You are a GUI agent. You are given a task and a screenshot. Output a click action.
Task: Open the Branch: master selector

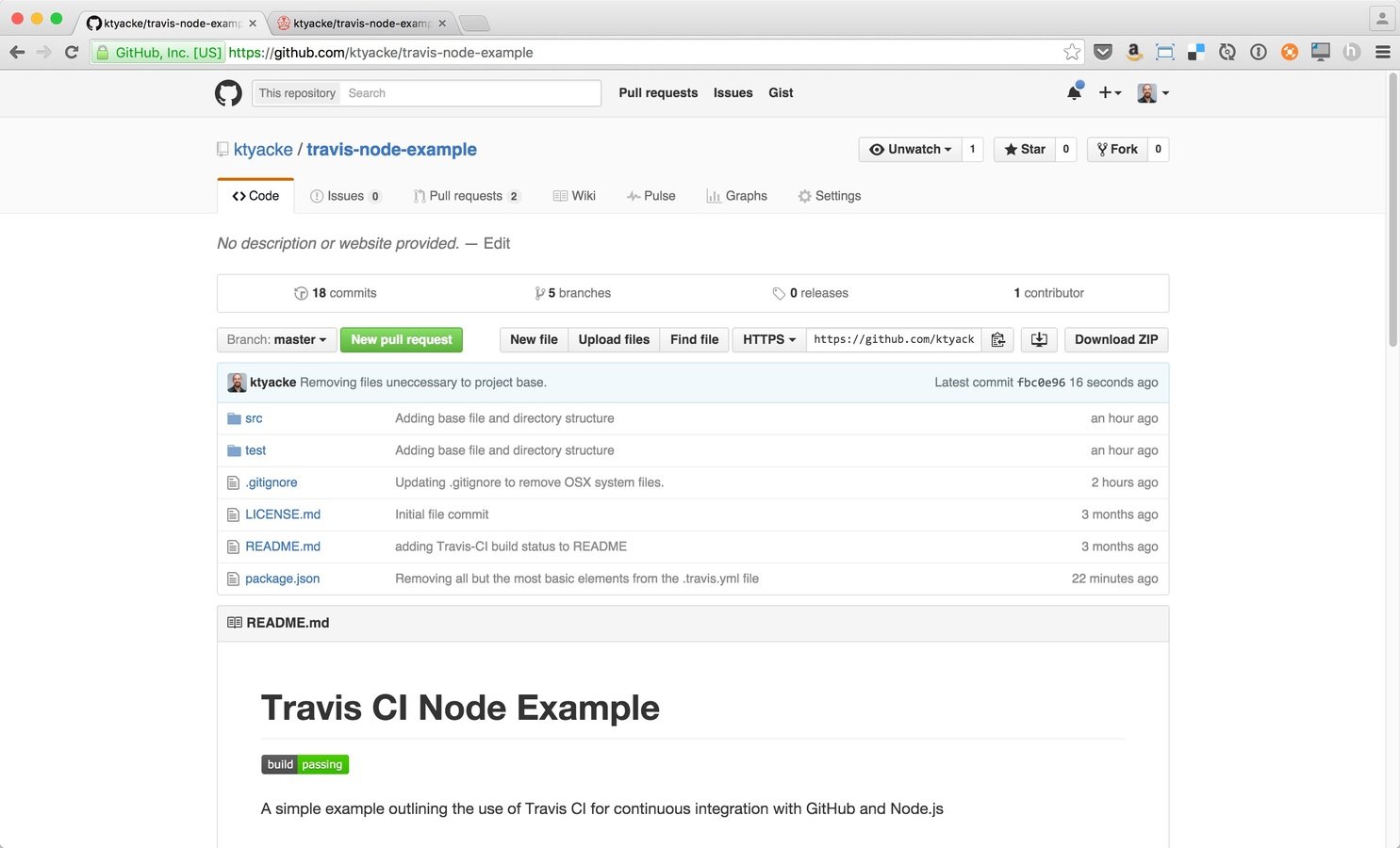coord(276,339)
